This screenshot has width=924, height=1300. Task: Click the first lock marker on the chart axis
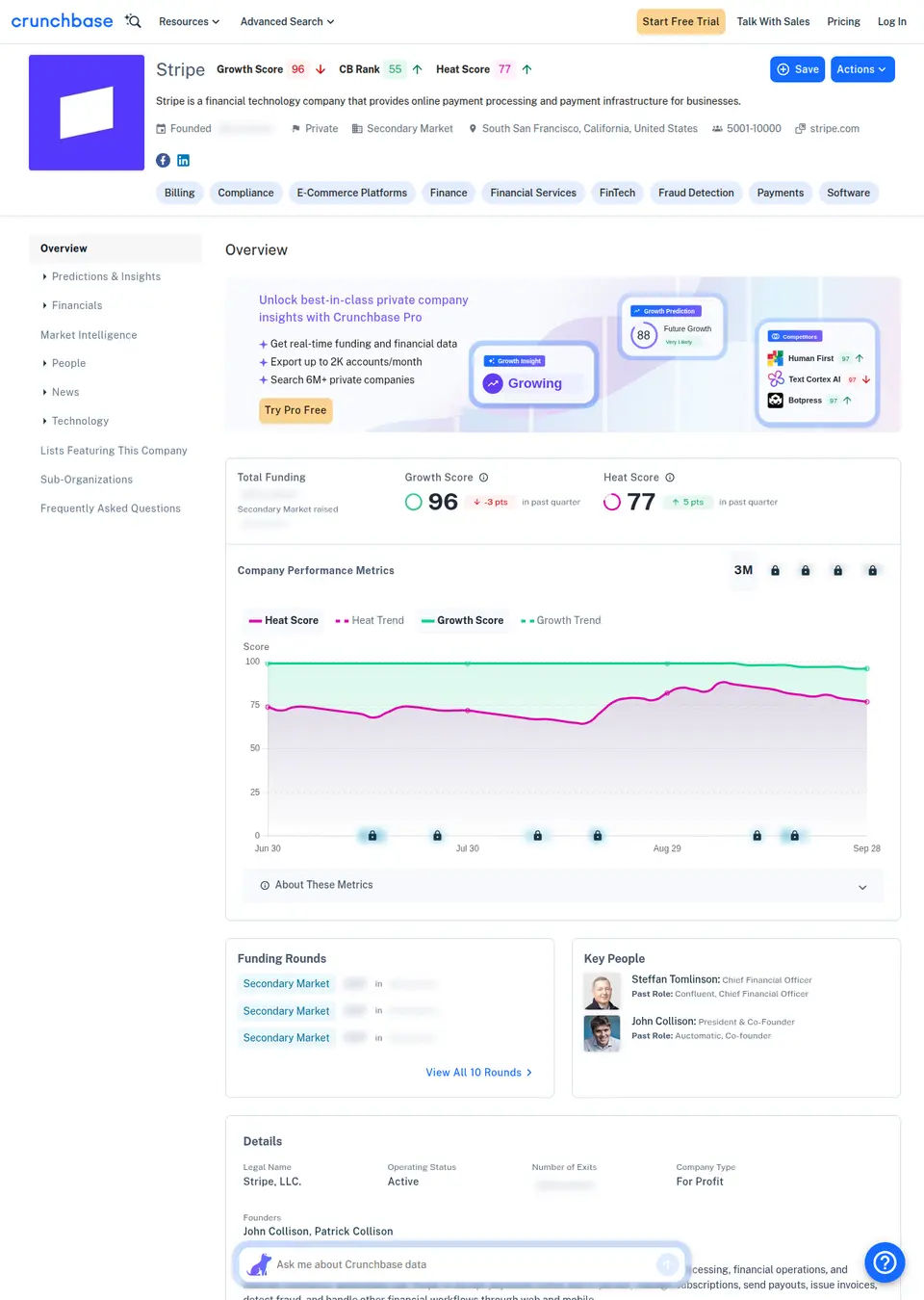click(x=372, y=836)
